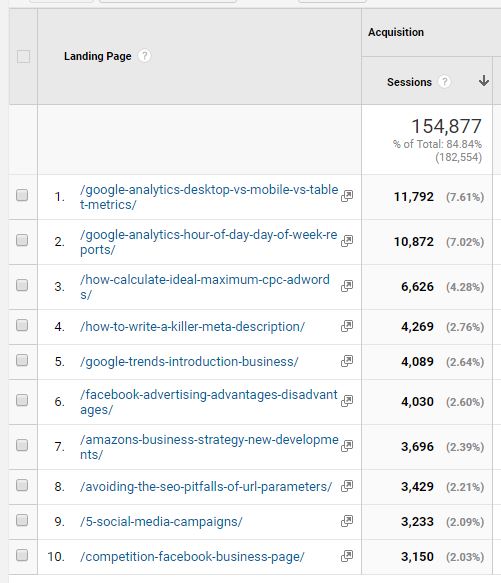Select the "% of Total: 84.84%" text
This screenshot has width=501, height=583.
(437, 144)
